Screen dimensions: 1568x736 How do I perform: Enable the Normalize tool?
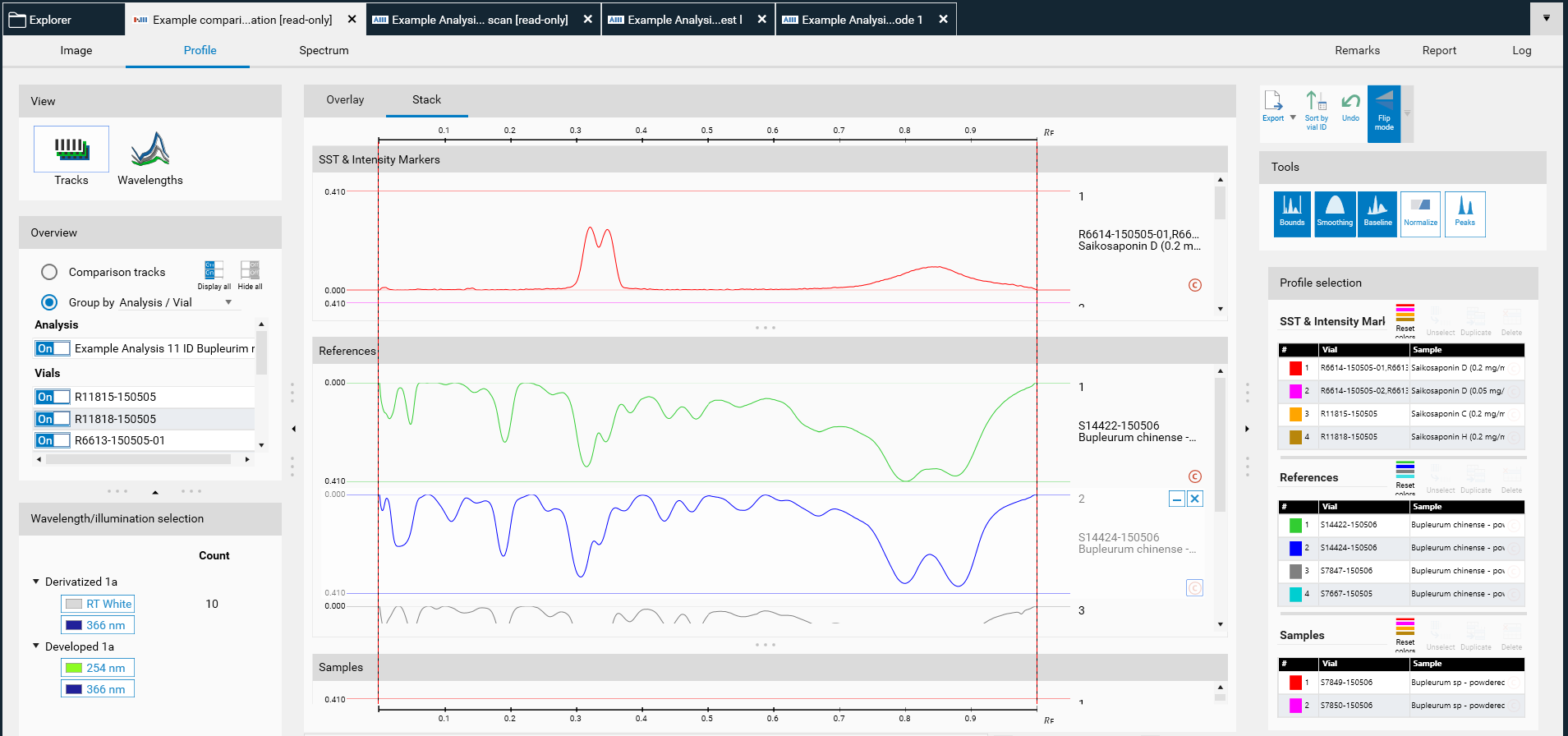click(1420, 214)
